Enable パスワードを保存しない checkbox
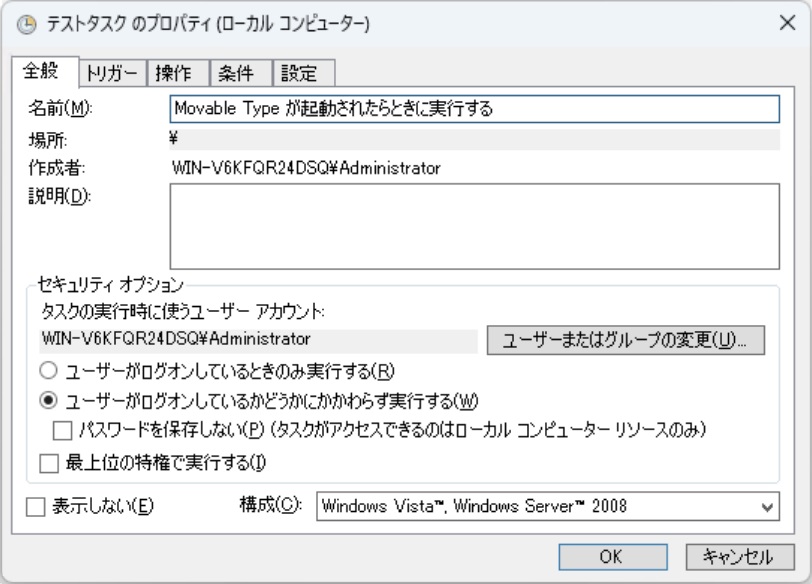Screen dimensions: 812x584 click(62, 430)
